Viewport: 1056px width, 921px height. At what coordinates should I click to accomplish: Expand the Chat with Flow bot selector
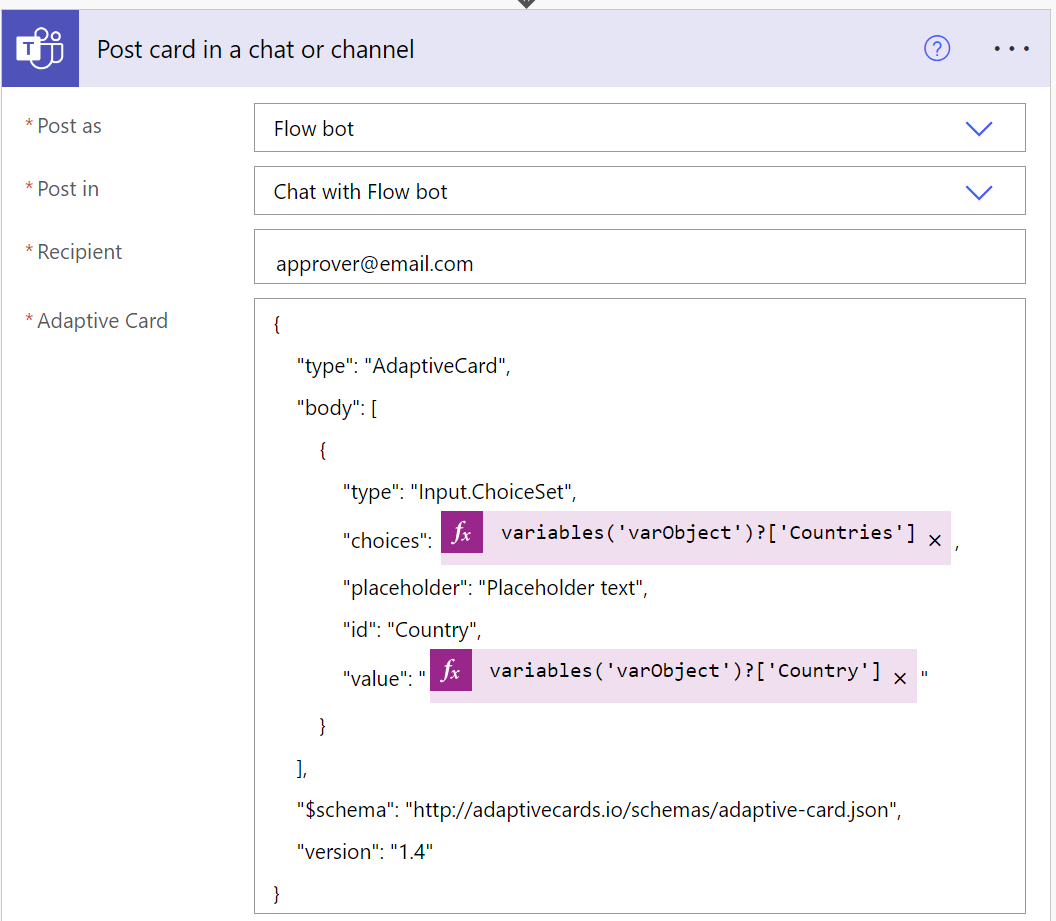click(979, 190)
